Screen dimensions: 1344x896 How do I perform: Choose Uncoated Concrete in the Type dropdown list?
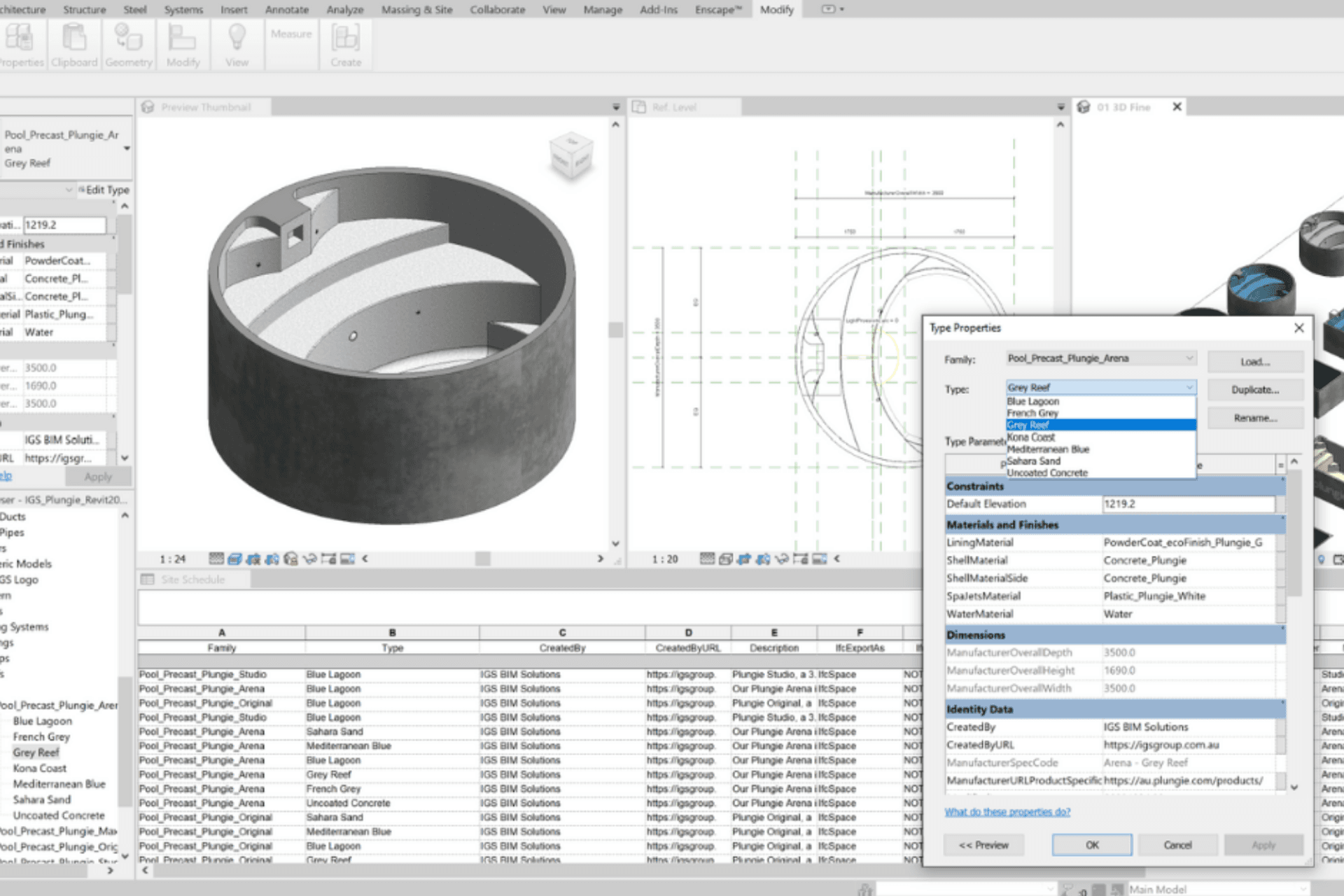coord(1046,472)
